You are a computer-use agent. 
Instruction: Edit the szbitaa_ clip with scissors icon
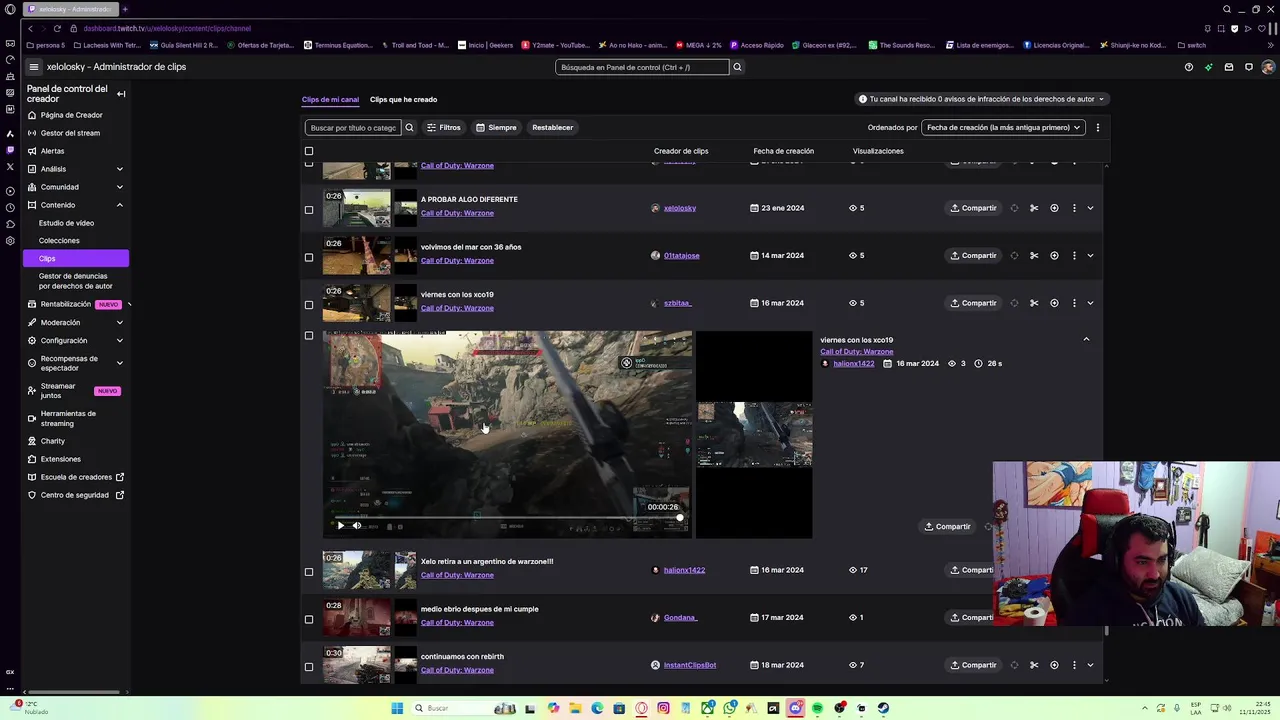coord(1034,303)
